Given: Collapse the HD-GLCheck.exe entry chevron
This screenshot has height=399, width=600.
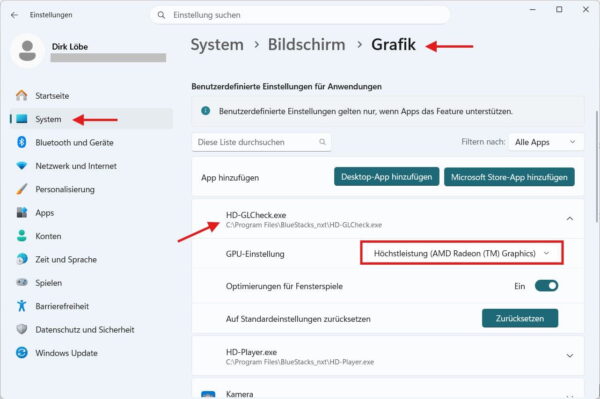Looking at the screenshot, I should click(569, 219).
